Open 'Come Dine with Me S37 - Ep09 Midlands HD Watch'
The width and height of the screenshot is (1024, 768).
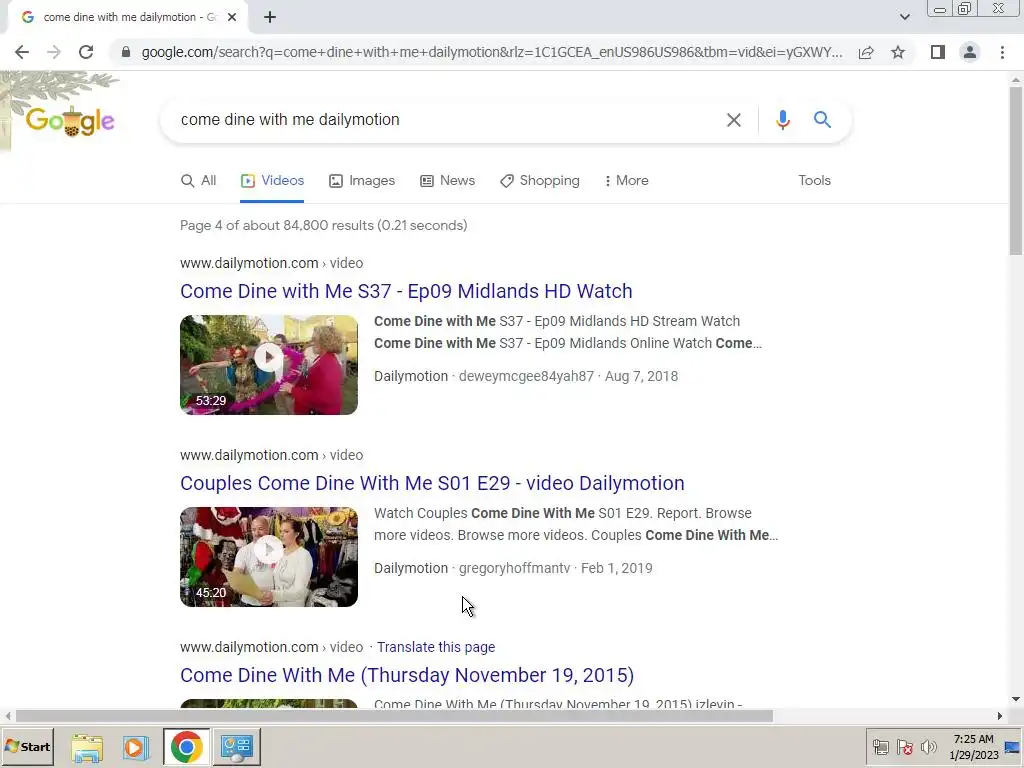[406, 291]
